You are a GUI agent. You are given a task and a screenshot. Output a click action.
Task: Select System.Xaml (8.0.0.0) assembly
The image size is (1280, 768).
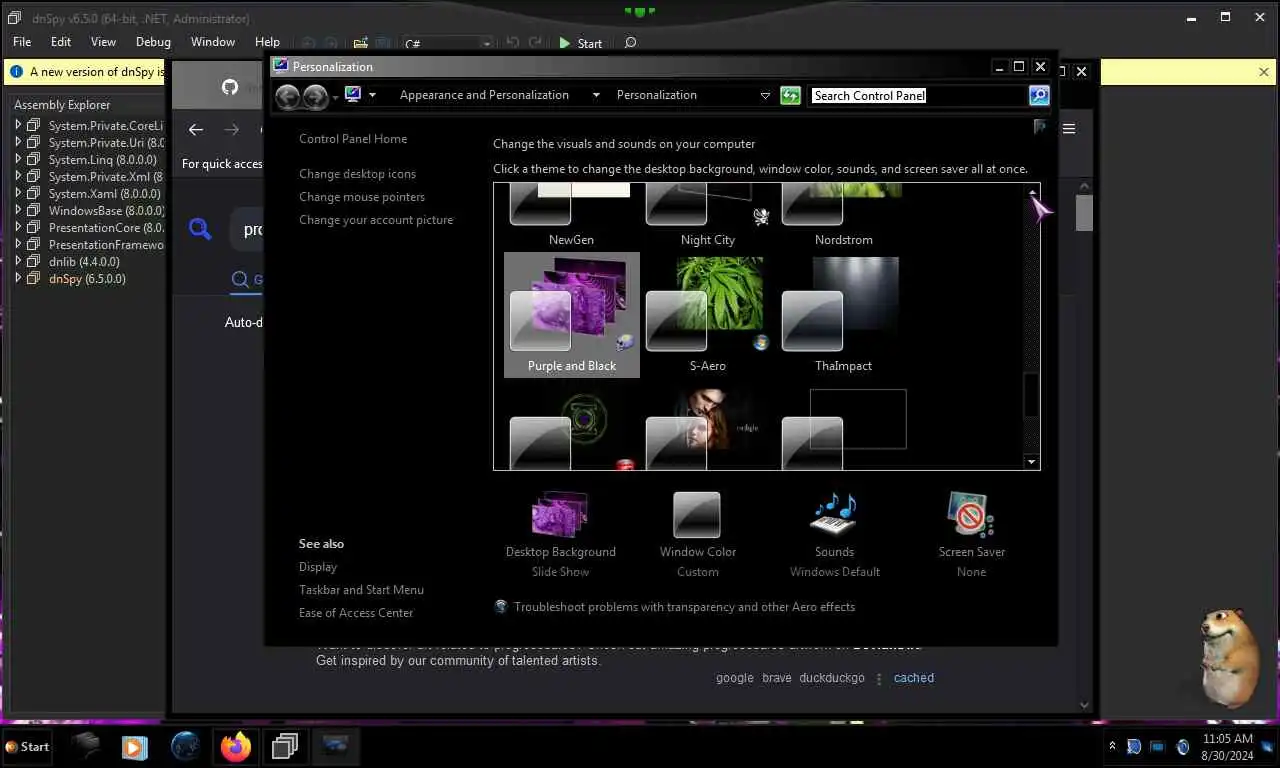tap(104, 194)
